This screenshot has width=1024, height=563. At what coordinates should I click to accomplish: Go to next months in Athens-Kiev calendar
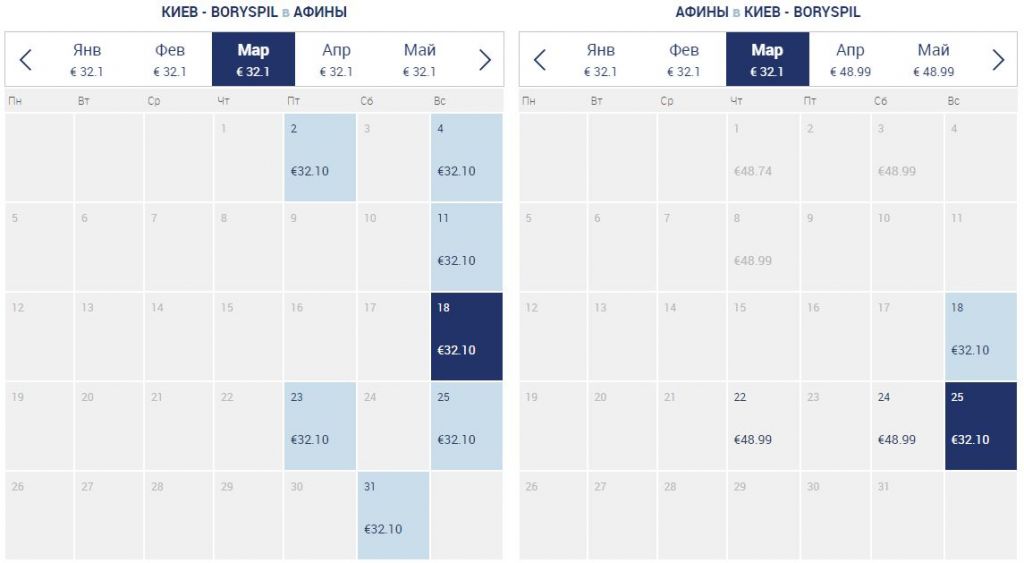[998, 60]
